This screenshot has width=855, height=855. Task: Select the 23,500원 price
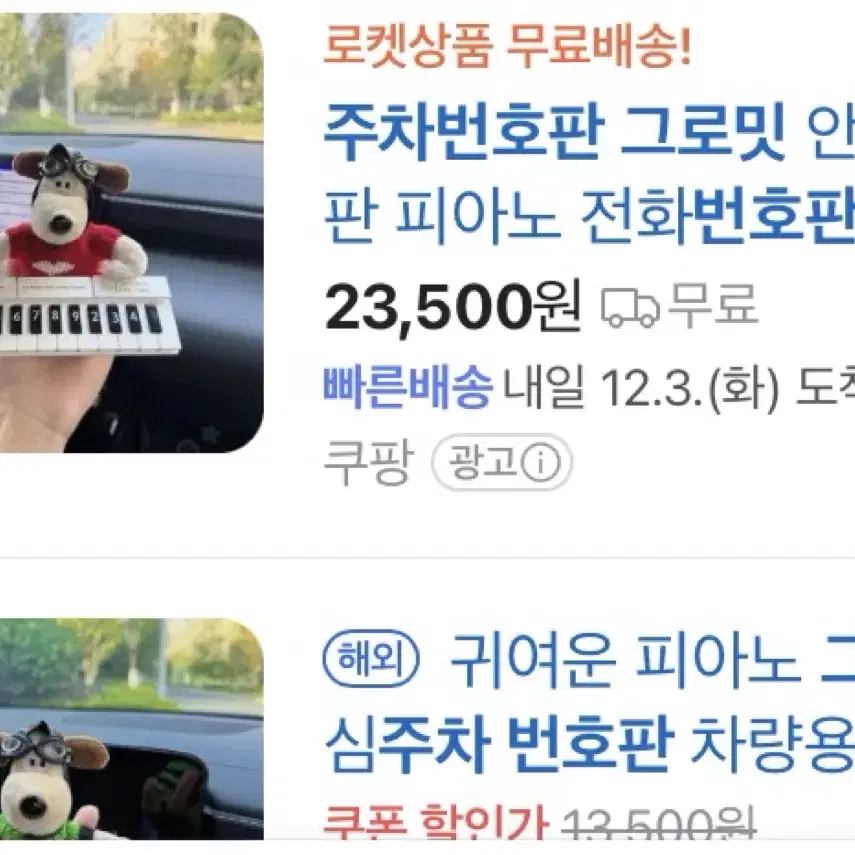[x=453, y=307]
